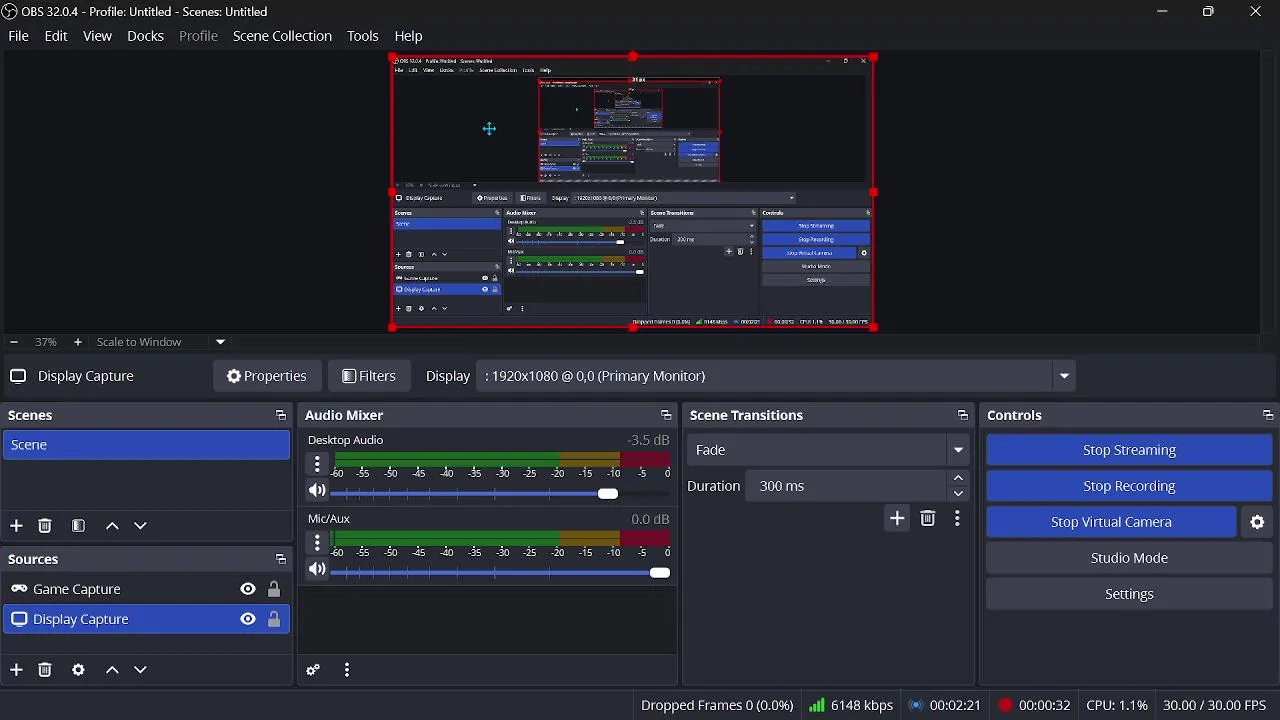Open Mic/Aux options three-dot menu

point(317,543)
